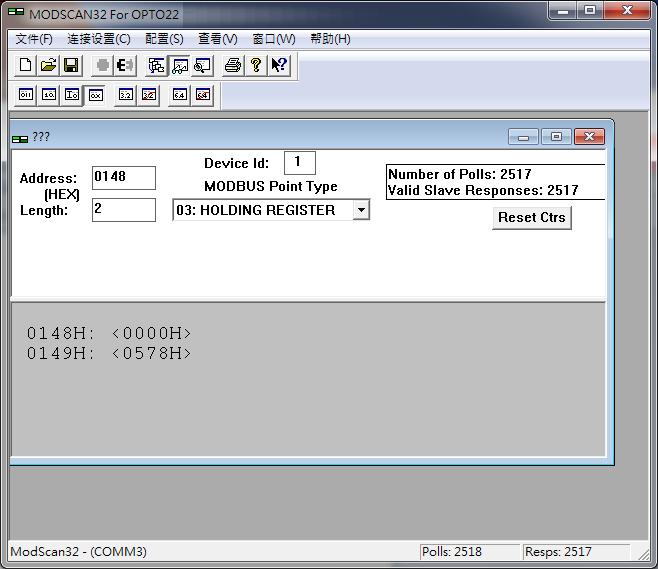Click the status bar Resps: 2517 entry

point(576,552)
